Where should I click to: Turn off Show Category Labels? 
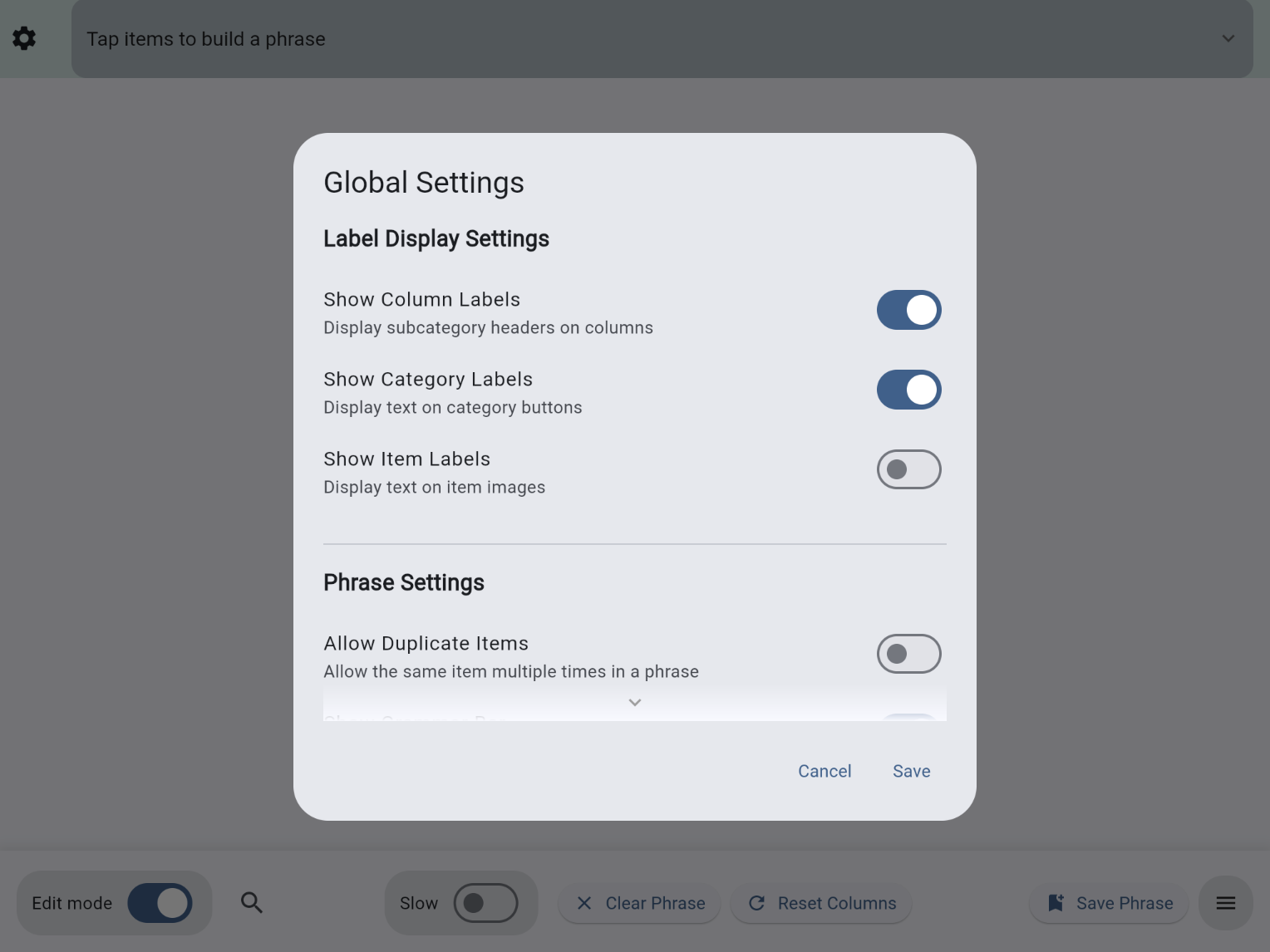tap(908, 390)
